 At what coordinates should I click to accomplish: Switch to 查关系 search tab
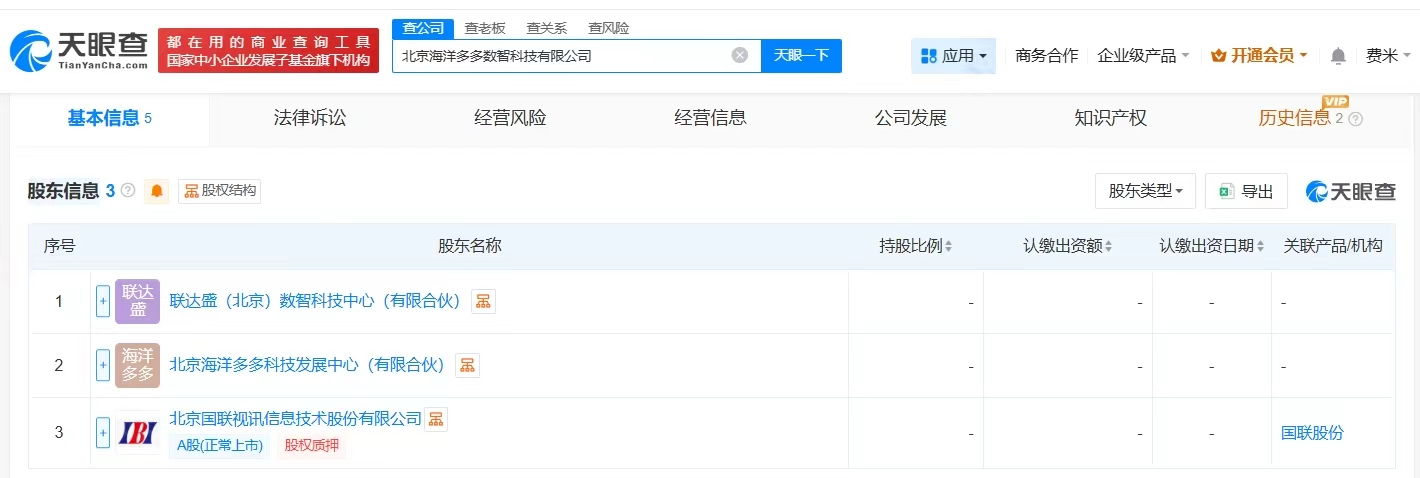546,28
